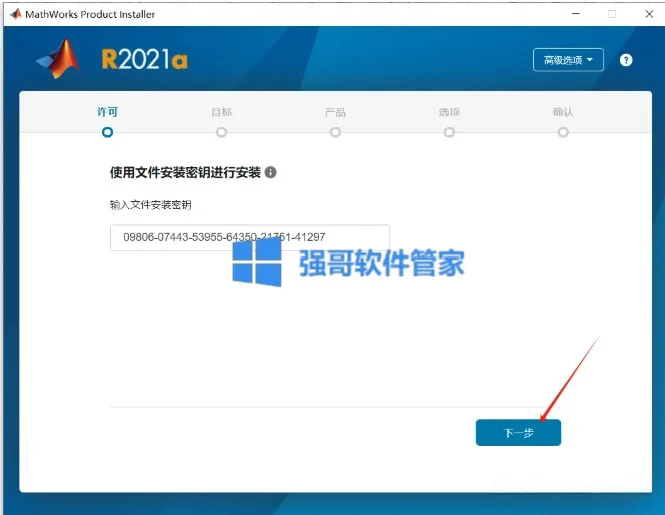Image resolution: width=665 pixels, height=515 pixels.
Task: Focus the file installation key input field
Action: pos(250,238)
